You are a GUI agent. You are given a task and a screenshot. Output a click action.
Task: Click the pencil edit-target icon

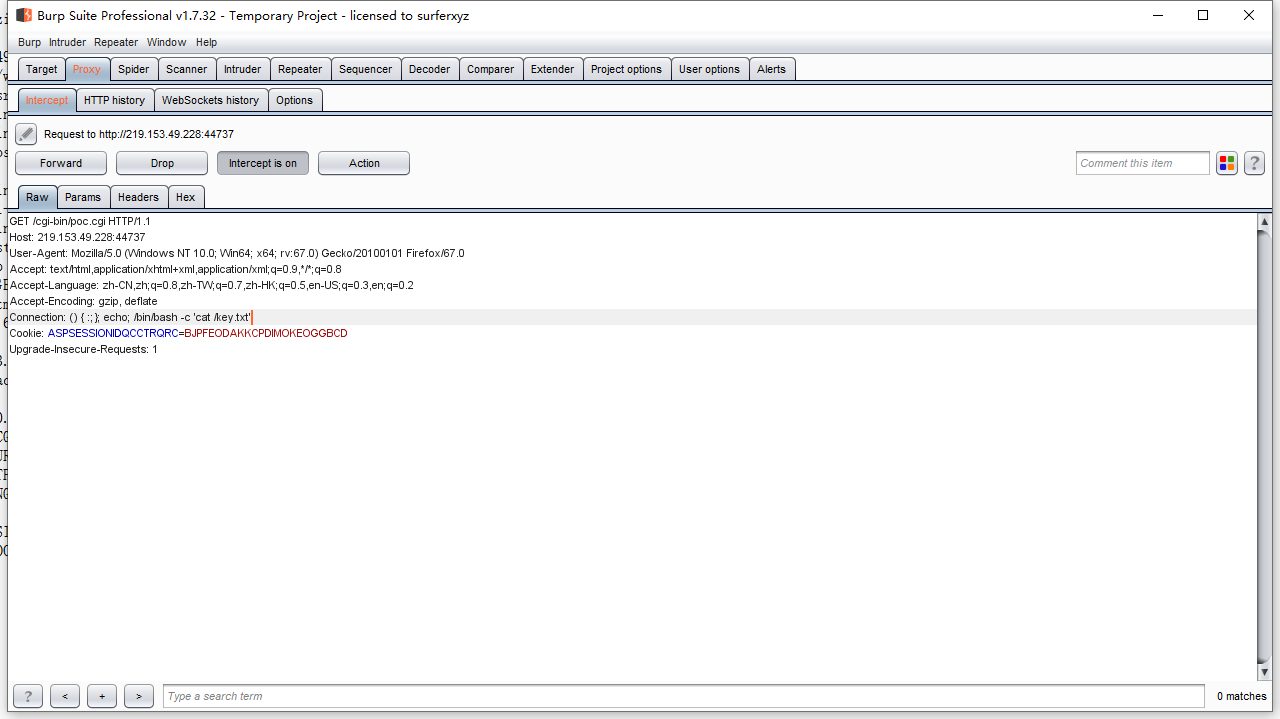26,134
